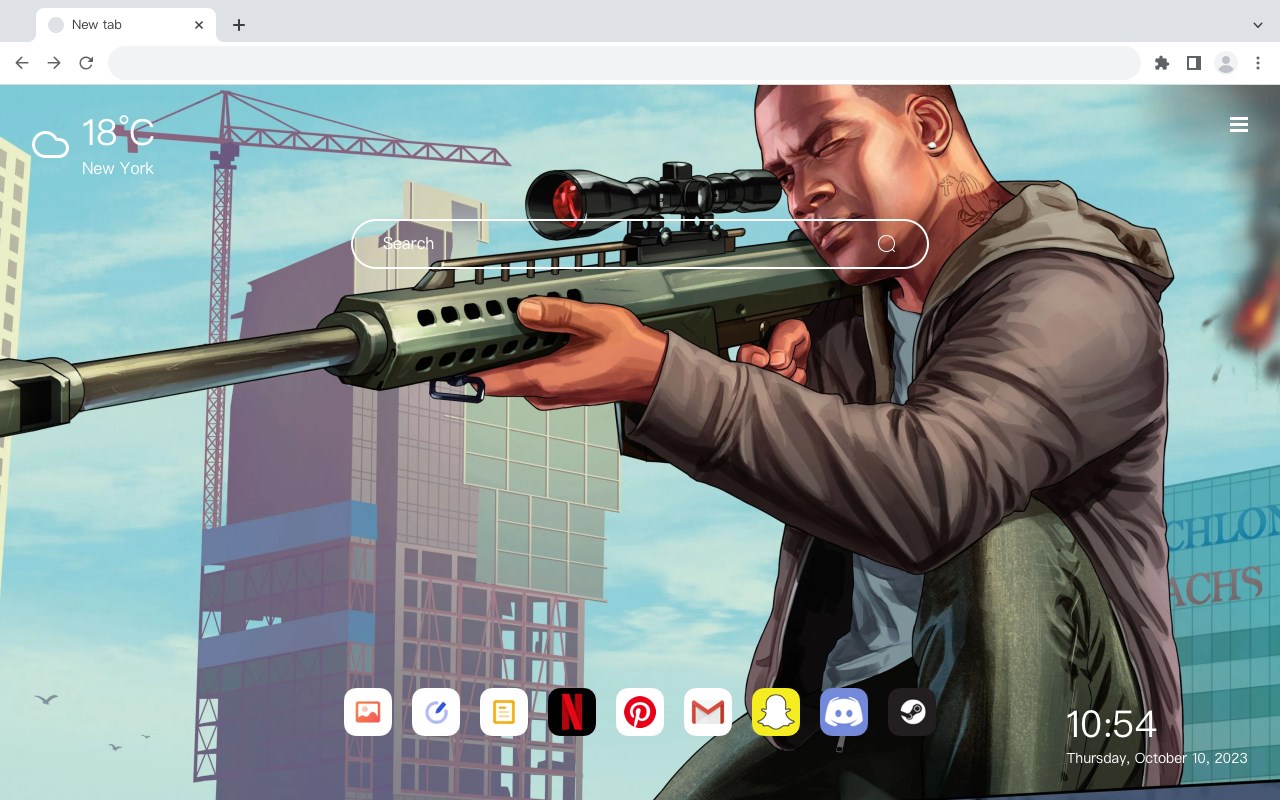Open the gallery image shortcut icon

pyautogui.click(x=368, y=712)
